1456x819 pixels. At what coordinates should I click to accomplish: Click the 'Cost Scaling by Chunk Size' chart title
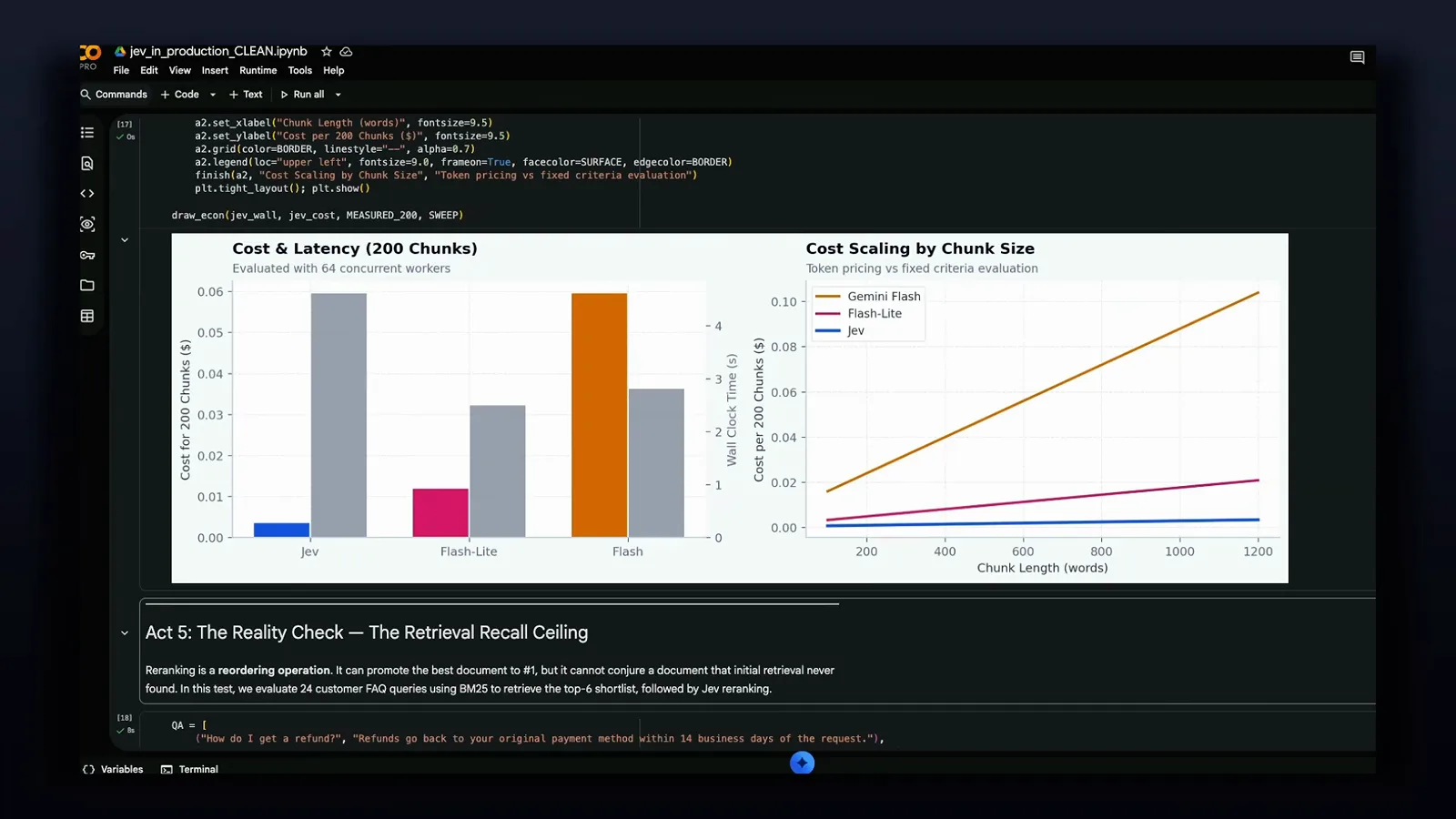pyautogui.click(x=920, y=248)
